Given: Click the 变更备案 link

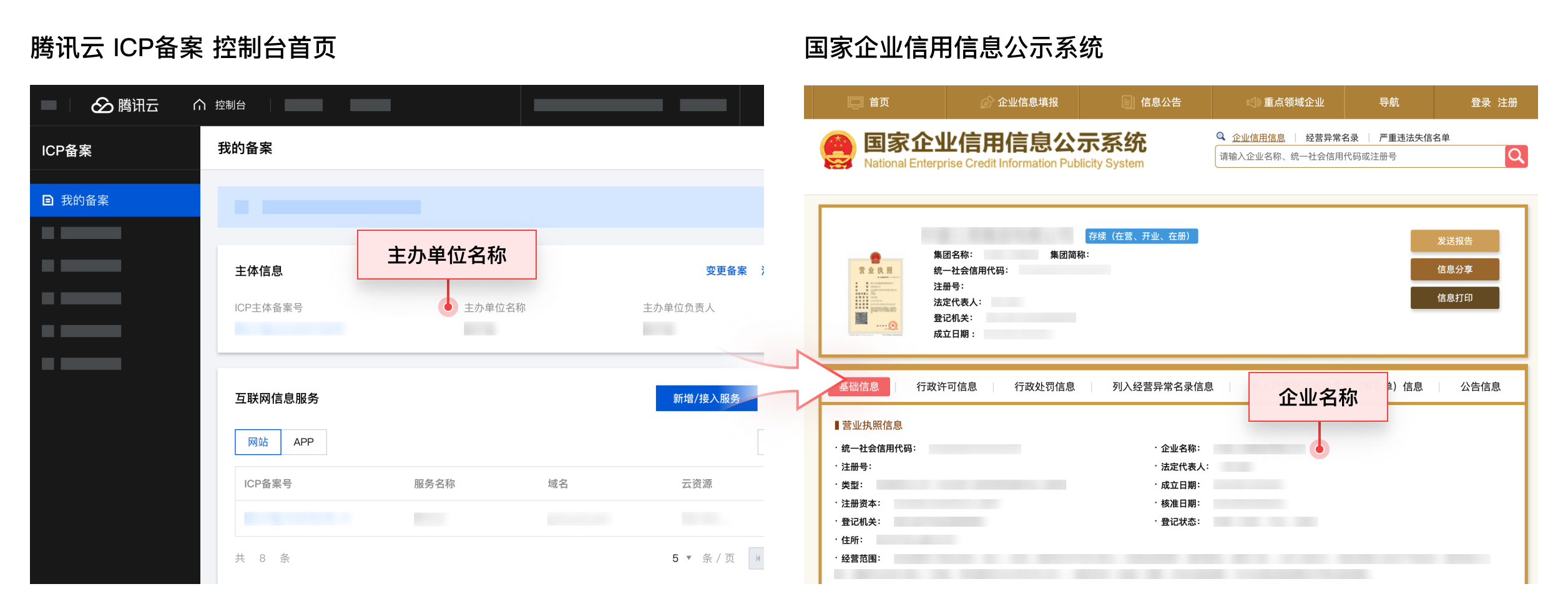Looking at the screenshot, I should pyautogui.click(x=726, y=271).
